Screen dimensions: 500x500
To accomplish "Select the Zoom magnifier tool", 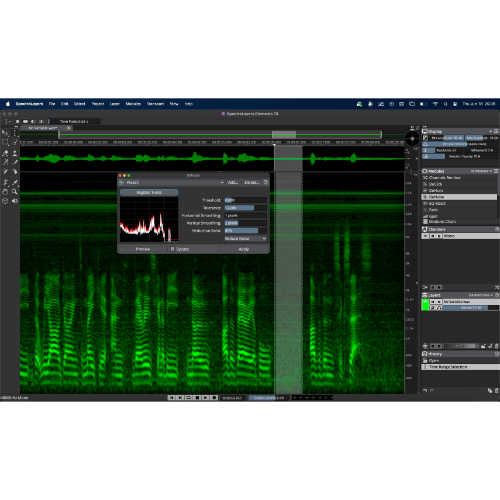I will tap(15, 192).
